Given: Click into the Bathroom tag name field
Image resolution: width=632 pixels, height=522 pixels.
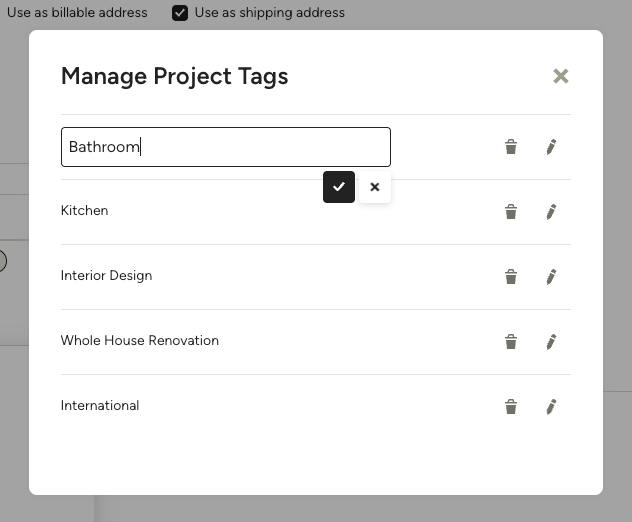Looking at the screenshot, I should (226, 147).
